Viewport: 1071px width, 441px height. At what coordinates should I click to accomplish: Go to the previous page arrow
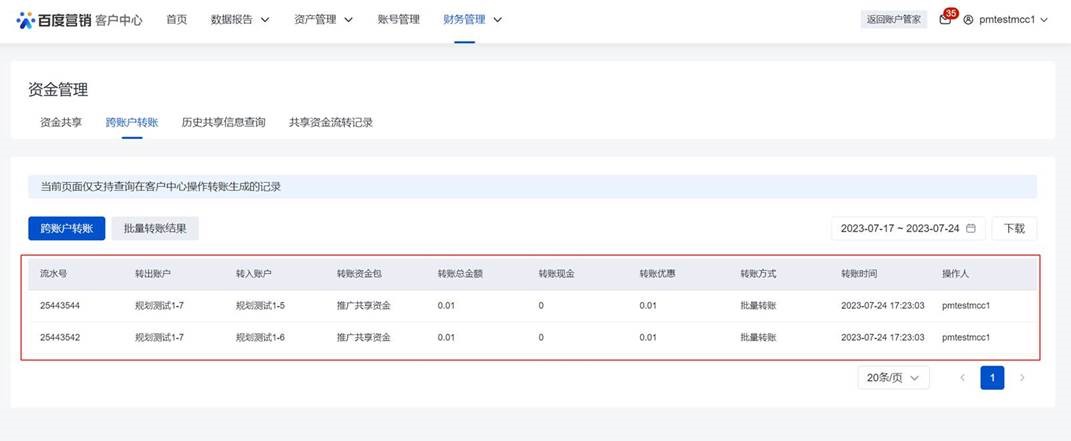coord(962,378)
